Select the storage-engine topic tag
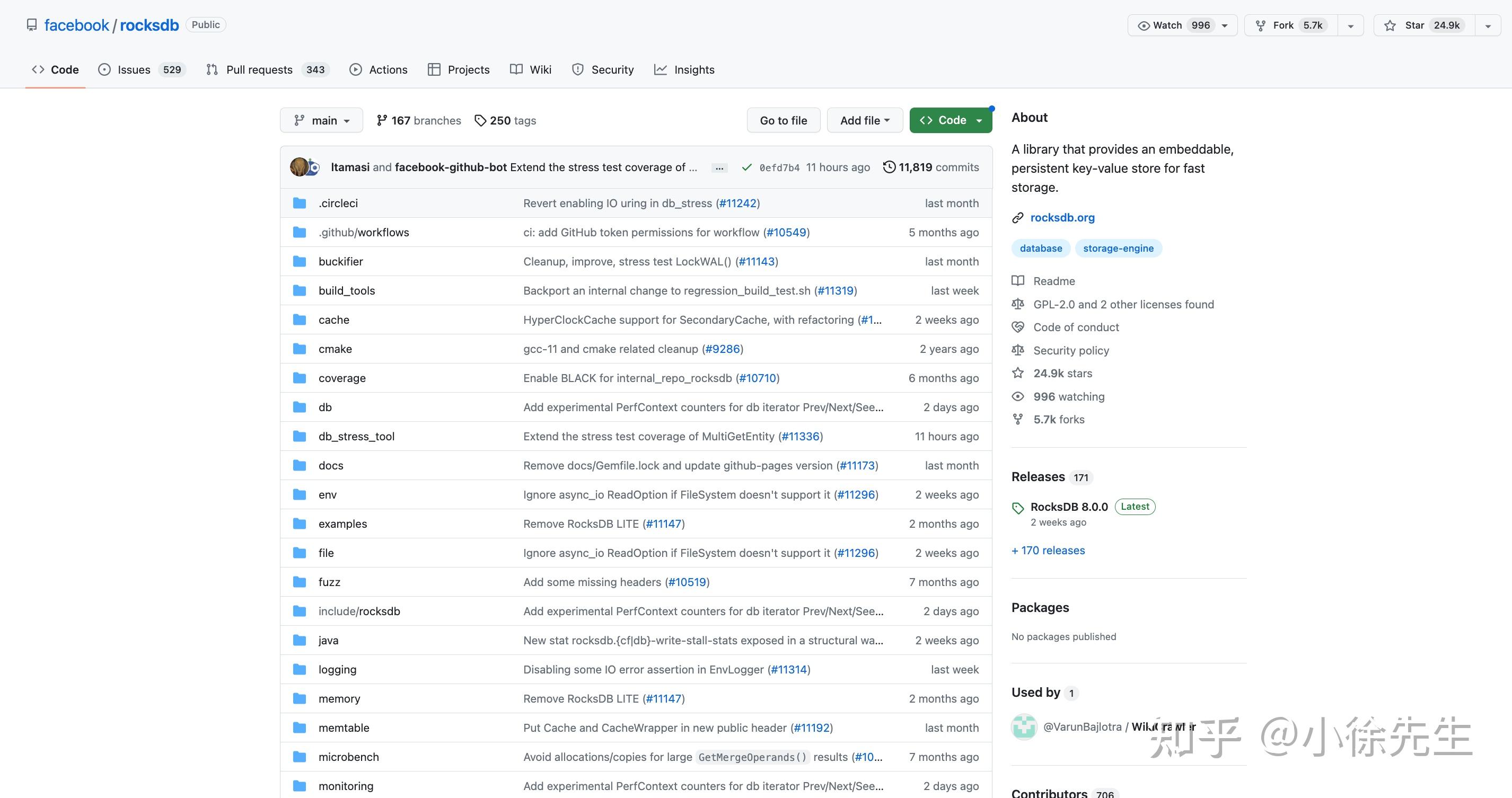 (x=1118, y=248)
